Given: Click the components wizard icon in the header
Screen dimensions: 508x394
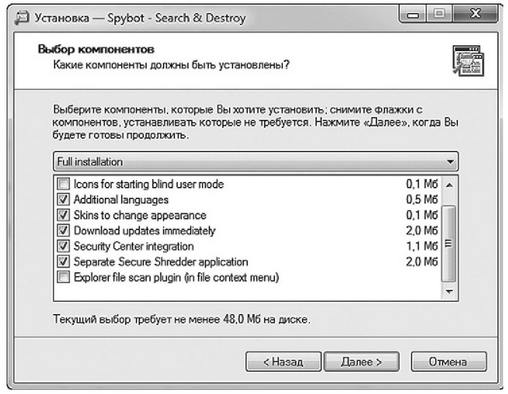Looking at the screenshot, I should (468, 61).
